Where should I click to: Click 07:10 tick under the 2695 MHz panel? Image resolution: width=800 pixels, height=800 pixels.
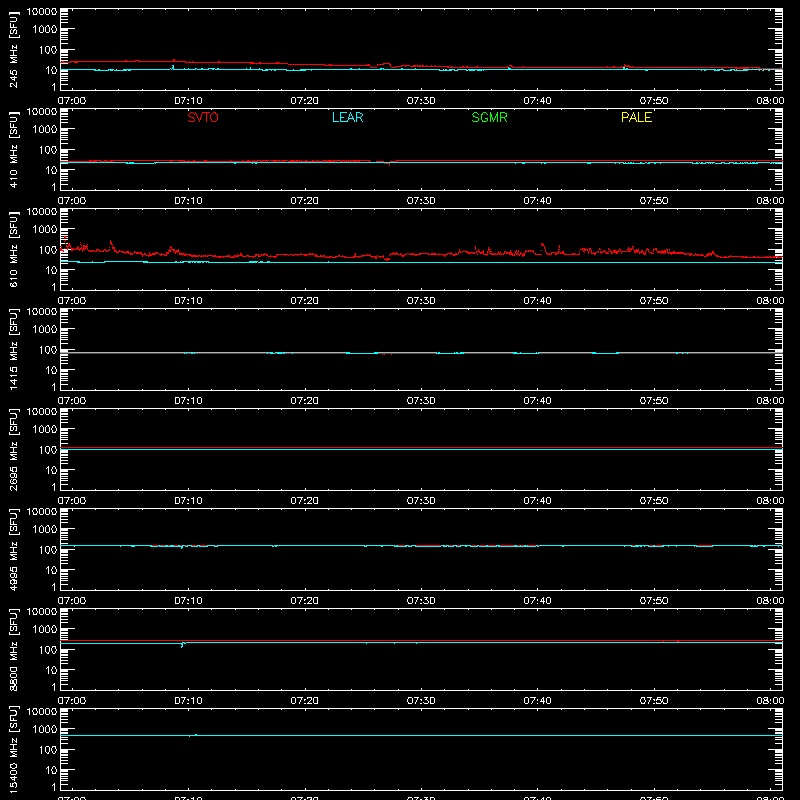click(188, 501)
